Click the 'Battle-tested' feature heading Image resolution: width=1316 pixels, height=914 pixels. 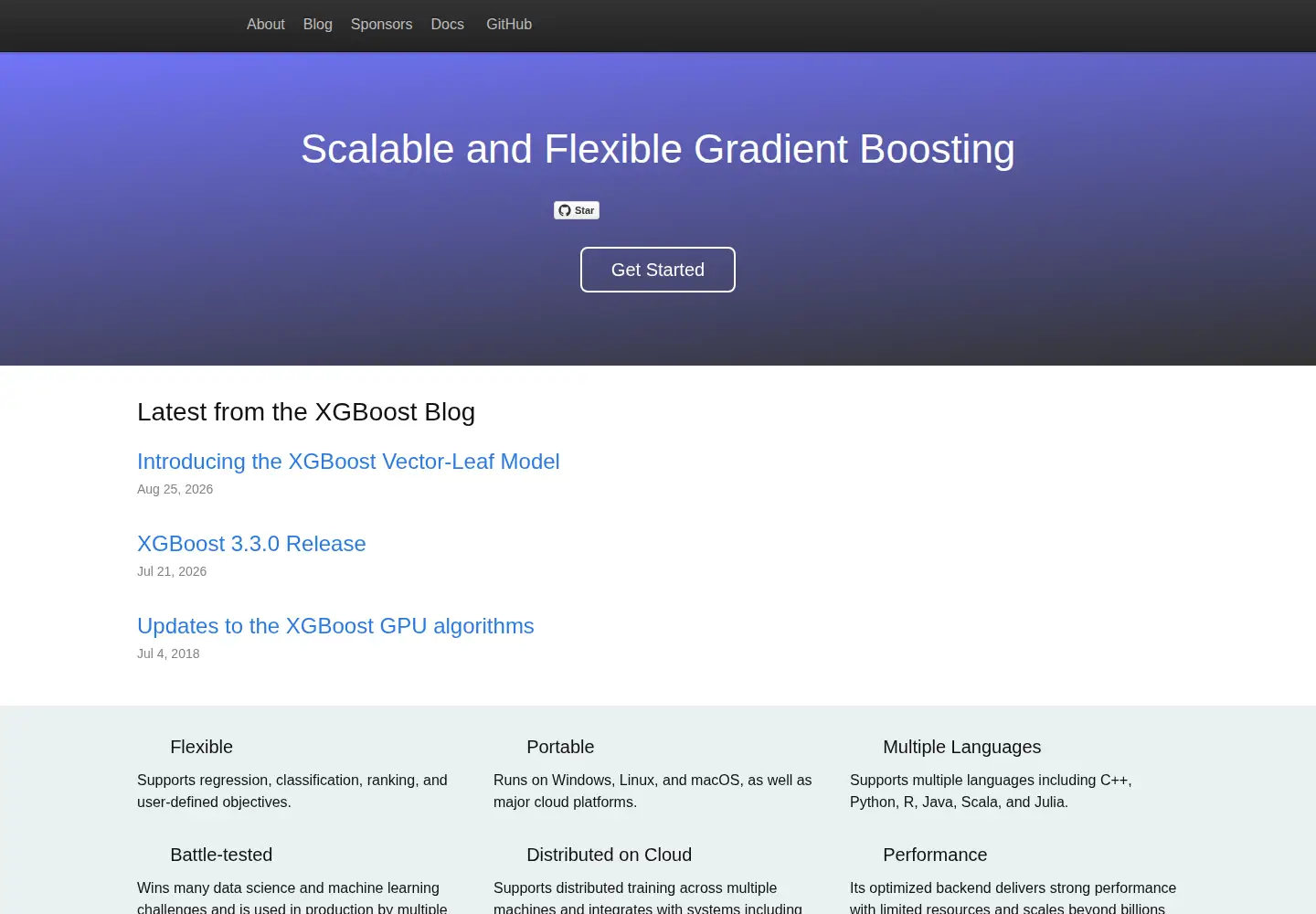point(221,855)
